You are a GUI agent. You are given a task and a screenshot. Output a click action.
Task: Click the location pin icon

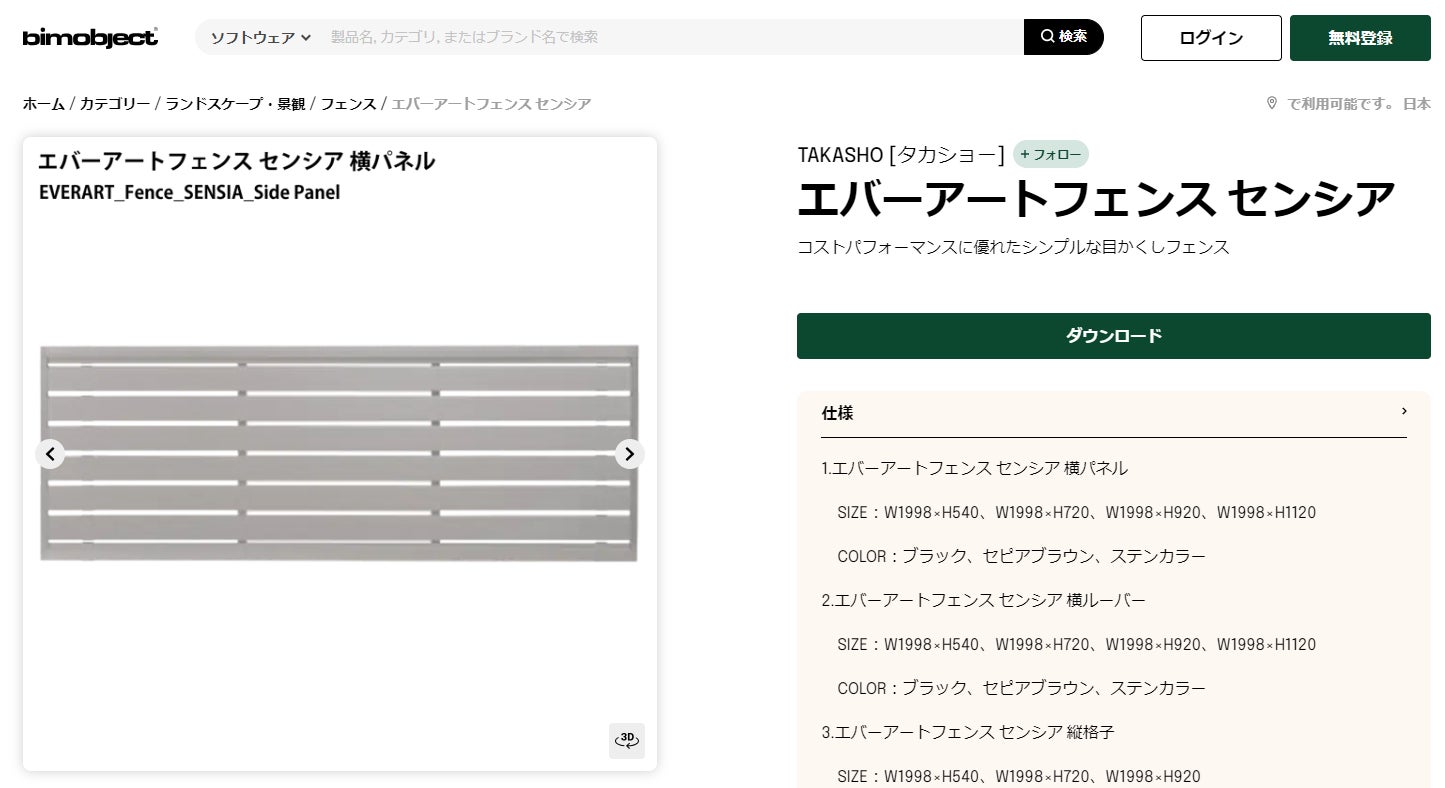click(x=1272, y=104)
